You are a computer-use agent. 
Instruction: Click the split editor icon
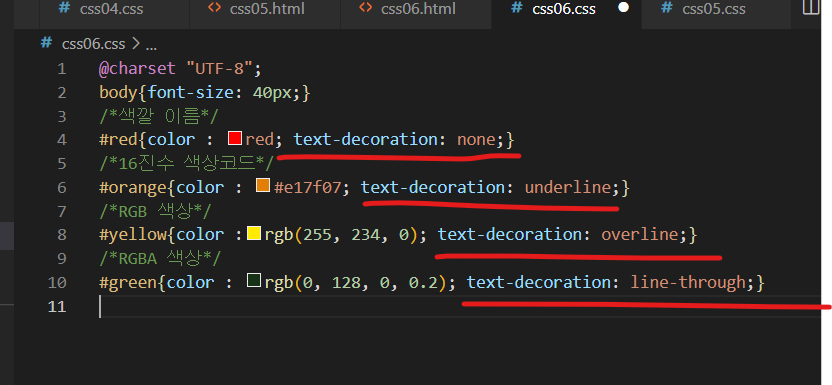(811, 7)
